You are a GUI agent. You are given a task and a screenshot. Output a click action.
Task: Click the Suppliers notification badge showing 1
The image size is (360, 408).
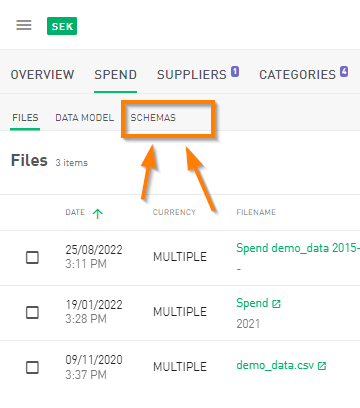point(235,72)
